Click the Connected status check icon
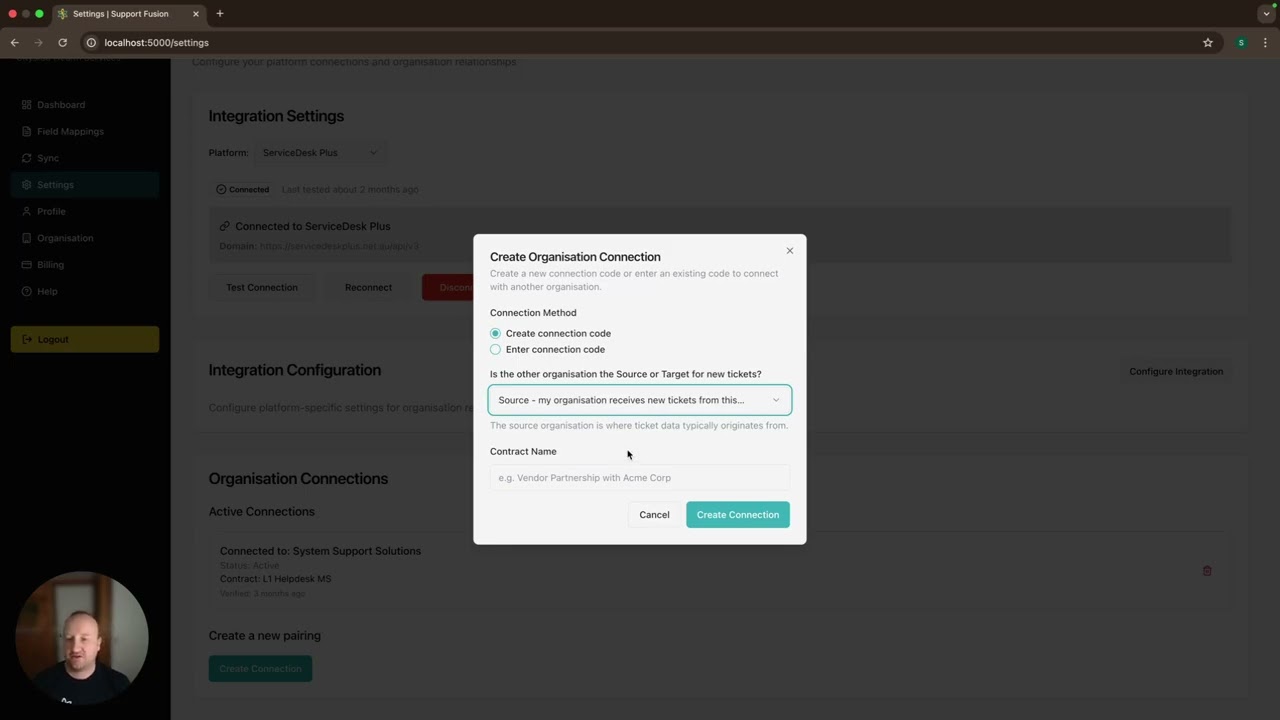The image size is (1280, 720). pos(222,189)
